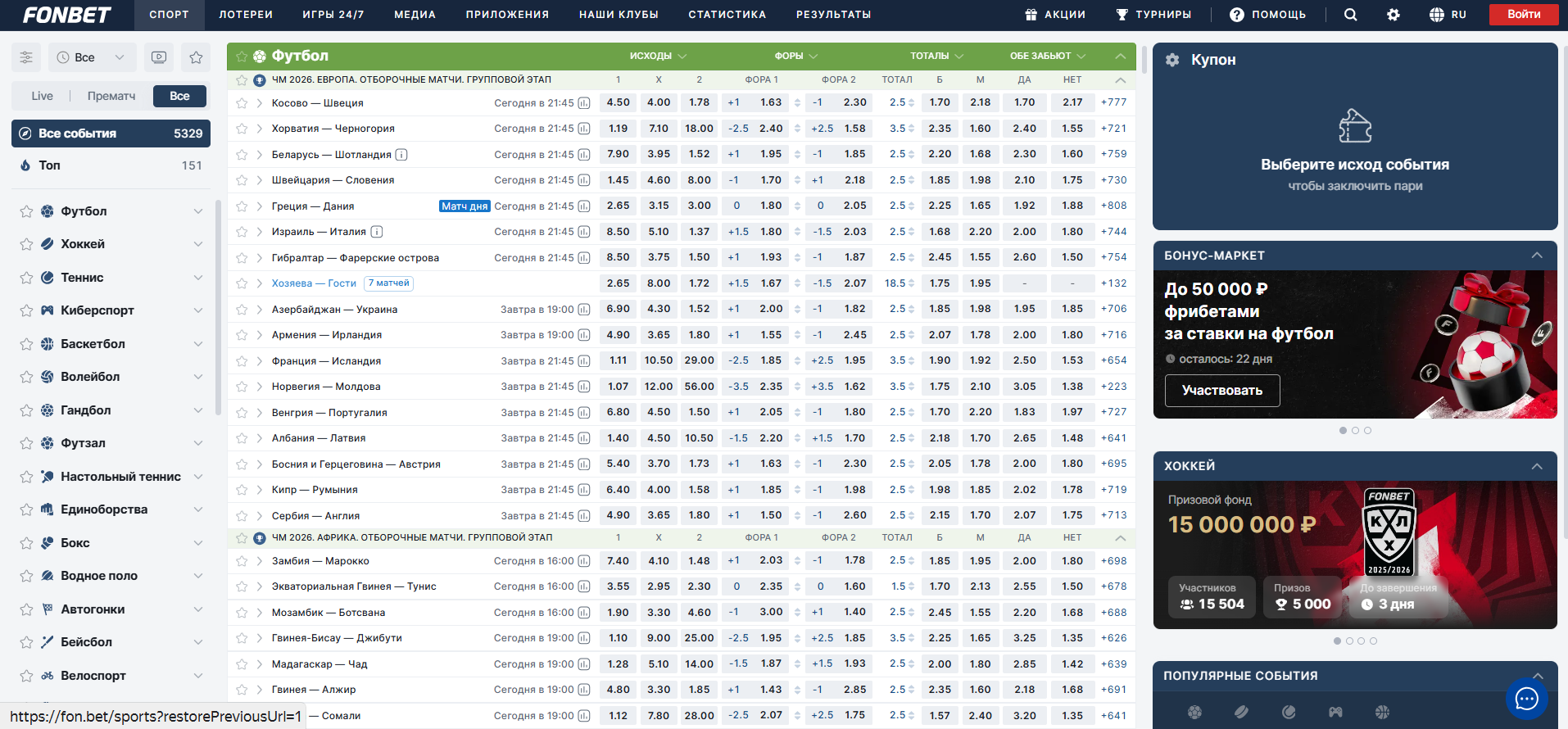Click the red Войти login button

(1523, 15)
